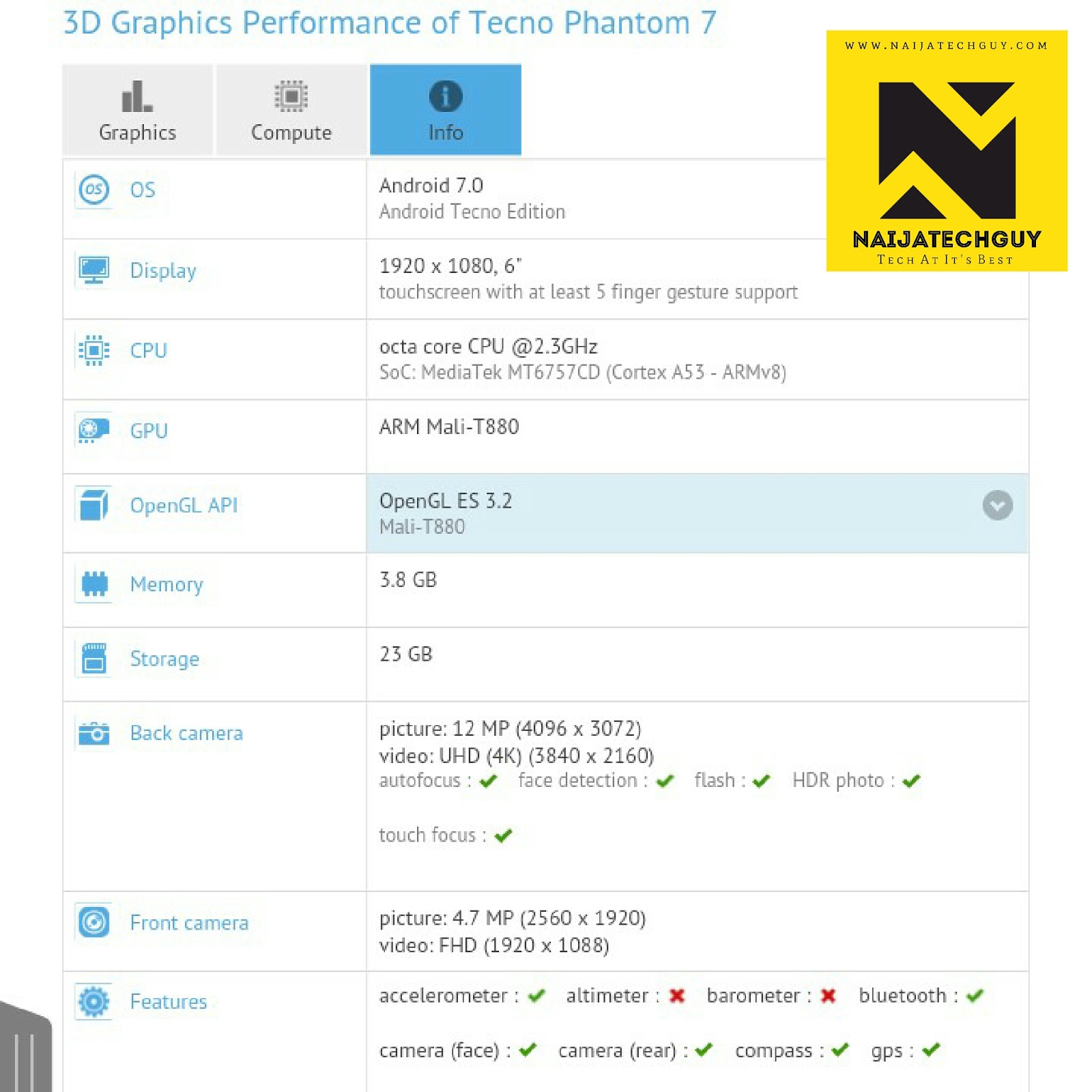Image resolution: width=1092 pixels, height=1092 pixels.
Task: Click the SoC MediaTek MT6757CD text
Action: click(x=583, y=373)
